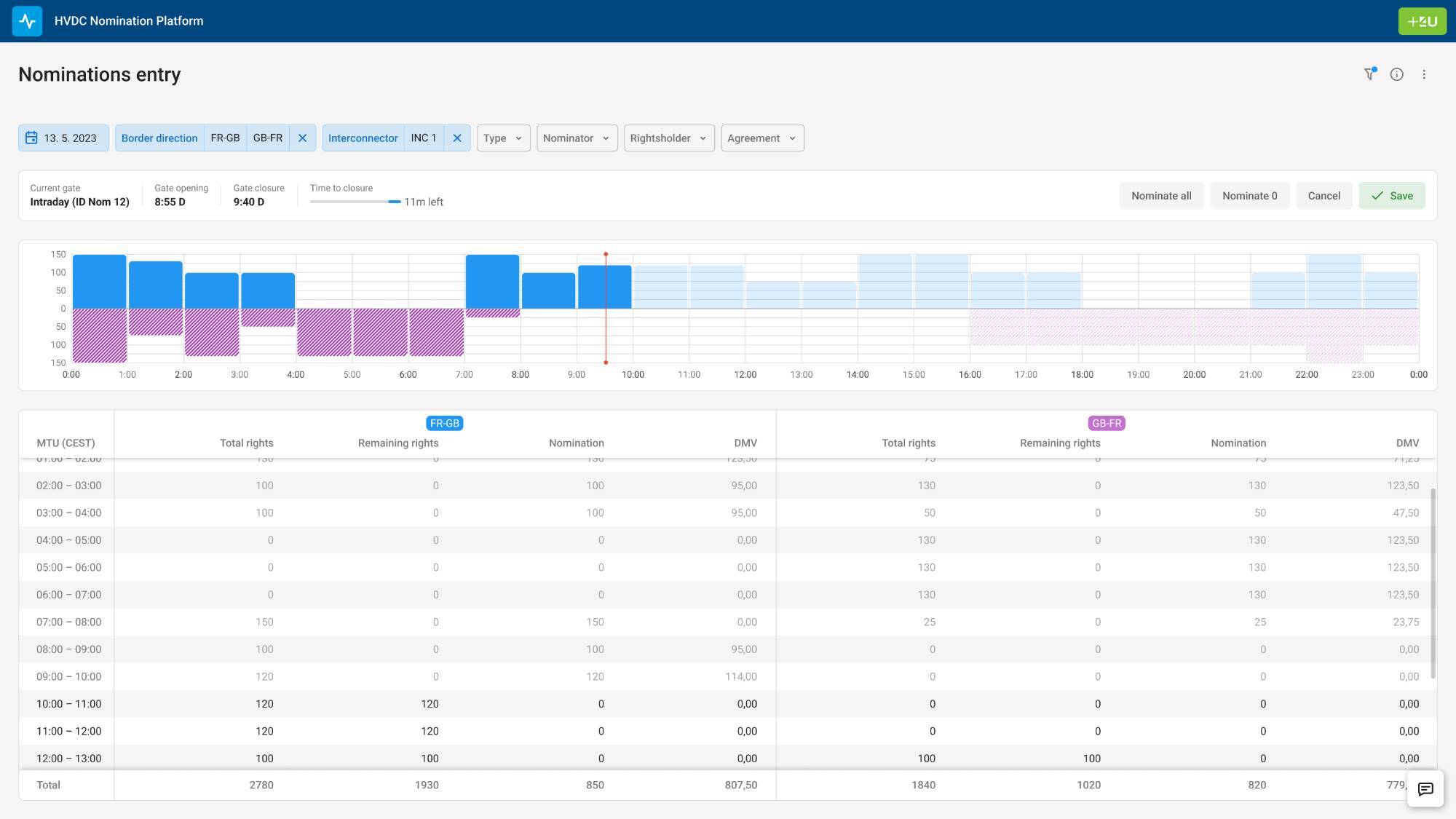The image size is (1456, 819).
Task: Open the Agreement dropdown
Action: click(x=762, y=138)
